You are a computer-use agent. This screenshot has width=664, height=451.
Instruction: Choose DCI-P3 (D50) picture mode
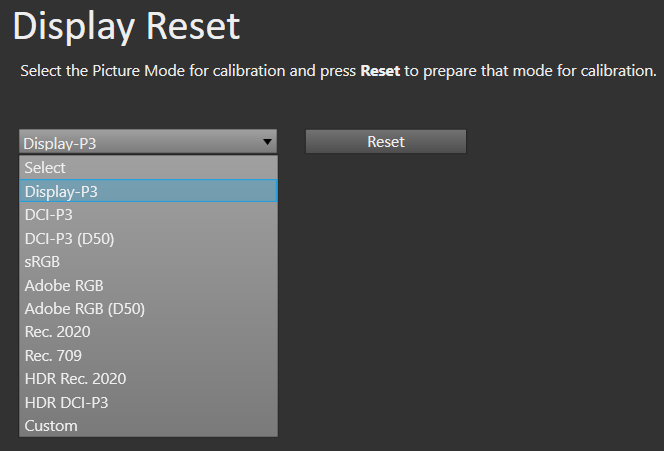[148, 238]
